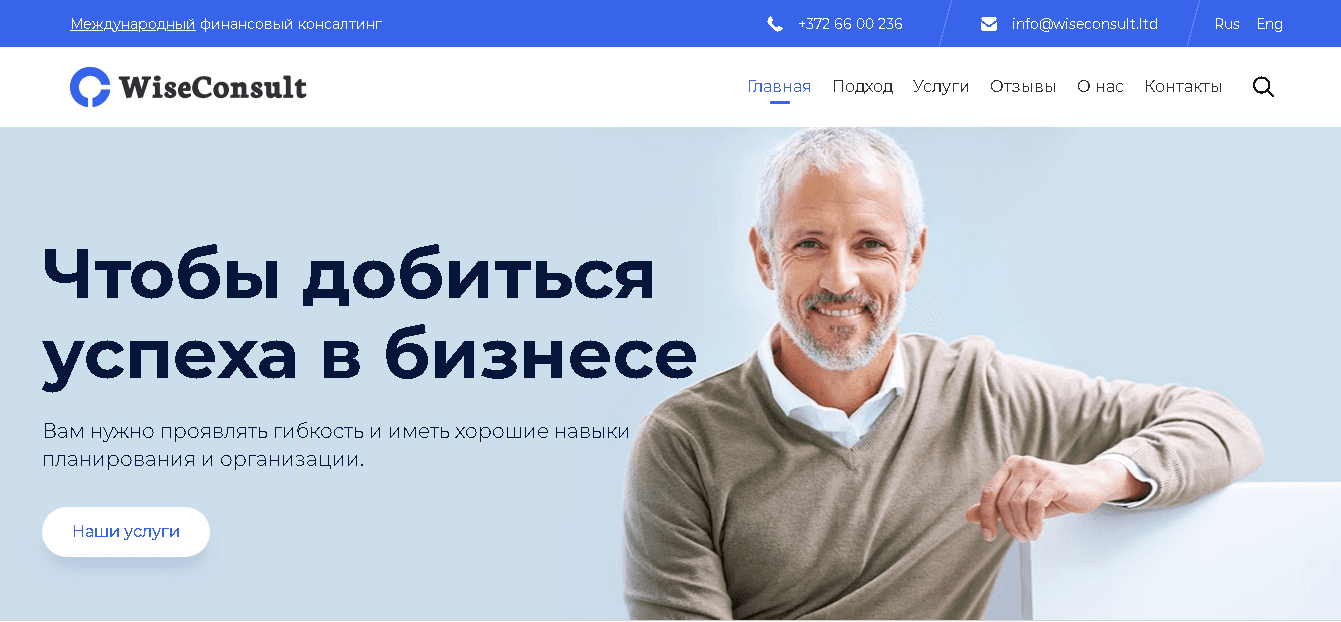This screenshot has width=1341, height=622.
Task: Click the blue WiseConsult logo emblem
Action: [x=90, y=87]
